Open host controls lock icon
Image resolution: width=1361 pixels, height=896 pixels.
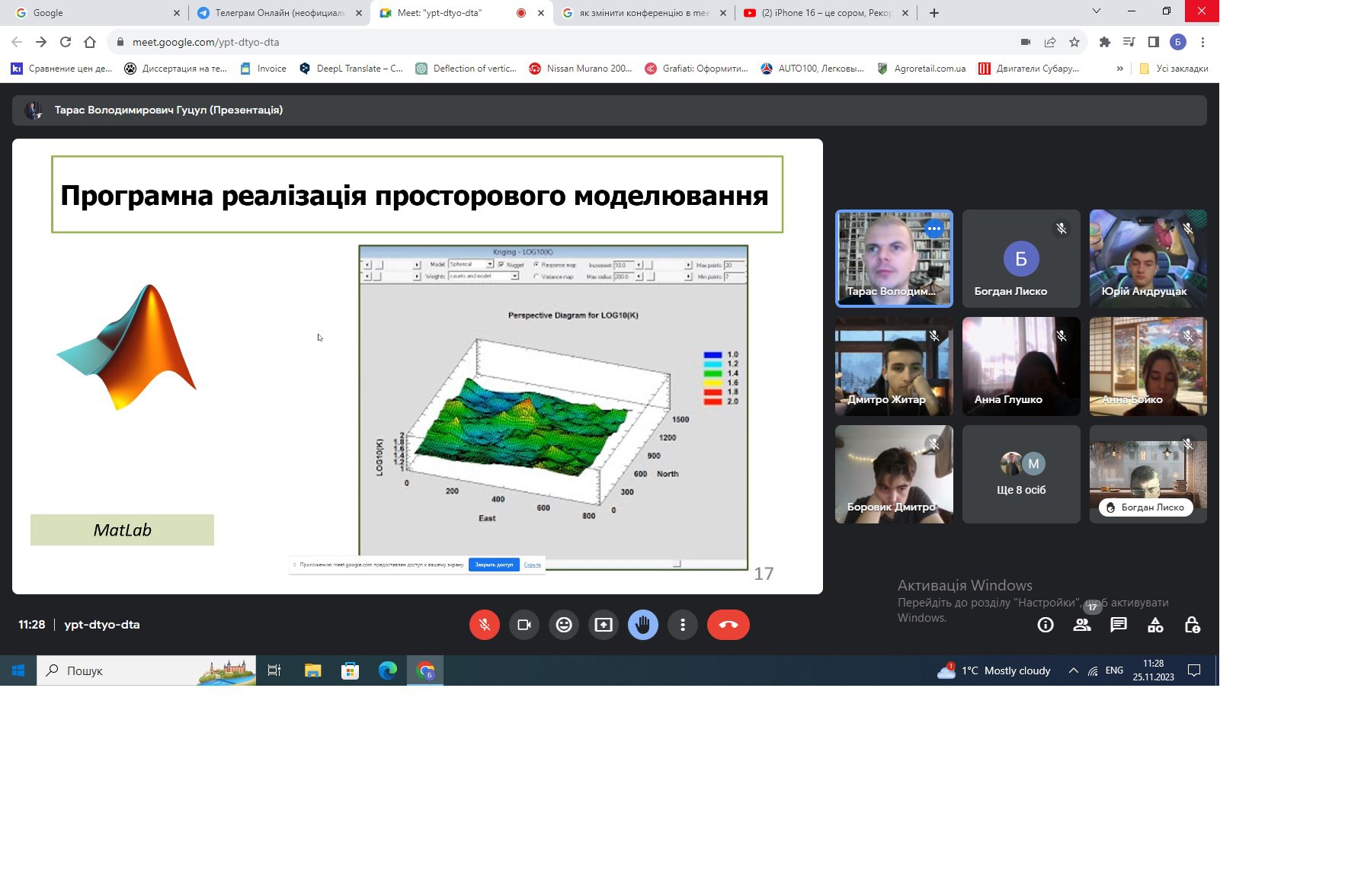tap(1192, 625)
